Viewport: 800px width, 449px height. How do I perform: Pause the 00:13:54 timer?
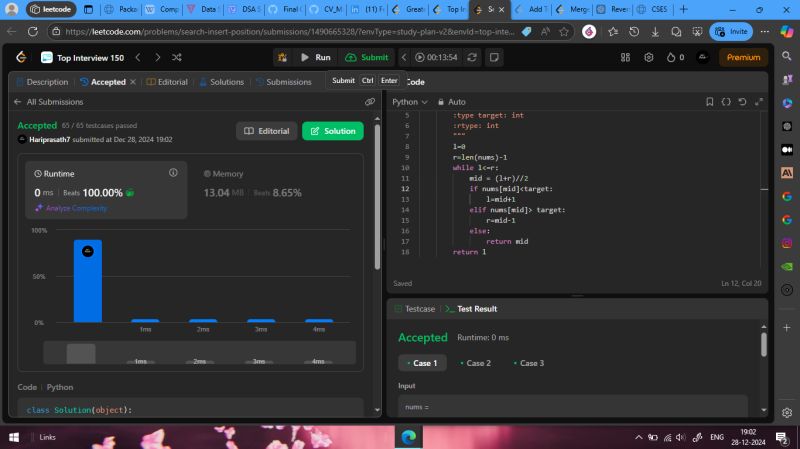tap(436, 58)
